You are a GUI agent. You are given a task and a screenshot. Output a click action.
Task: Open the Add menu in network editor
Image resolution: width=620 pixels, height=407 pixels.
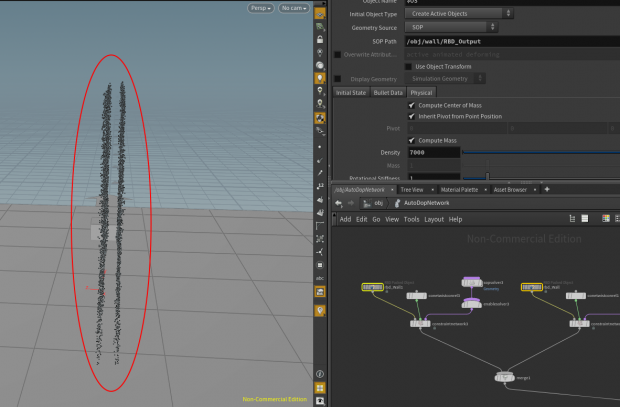click(345, 219)
